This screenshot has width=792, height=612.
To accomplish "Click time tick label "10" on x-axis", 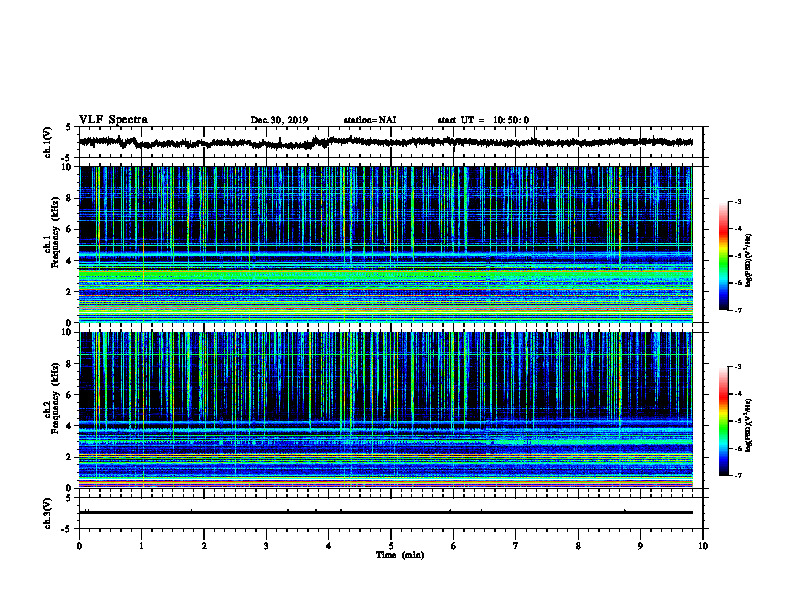I will pos(703,546).
